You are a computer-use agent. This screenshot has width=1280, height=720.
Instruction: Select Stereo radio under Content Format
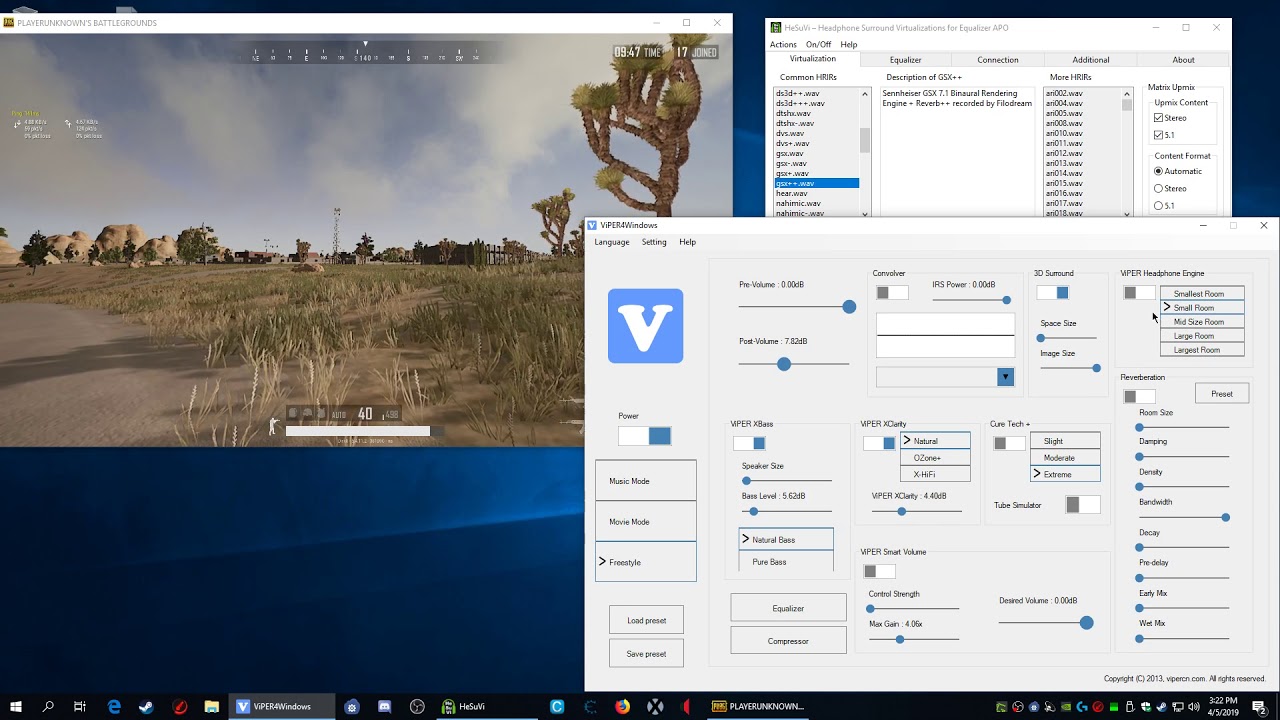pos(1158,188)
